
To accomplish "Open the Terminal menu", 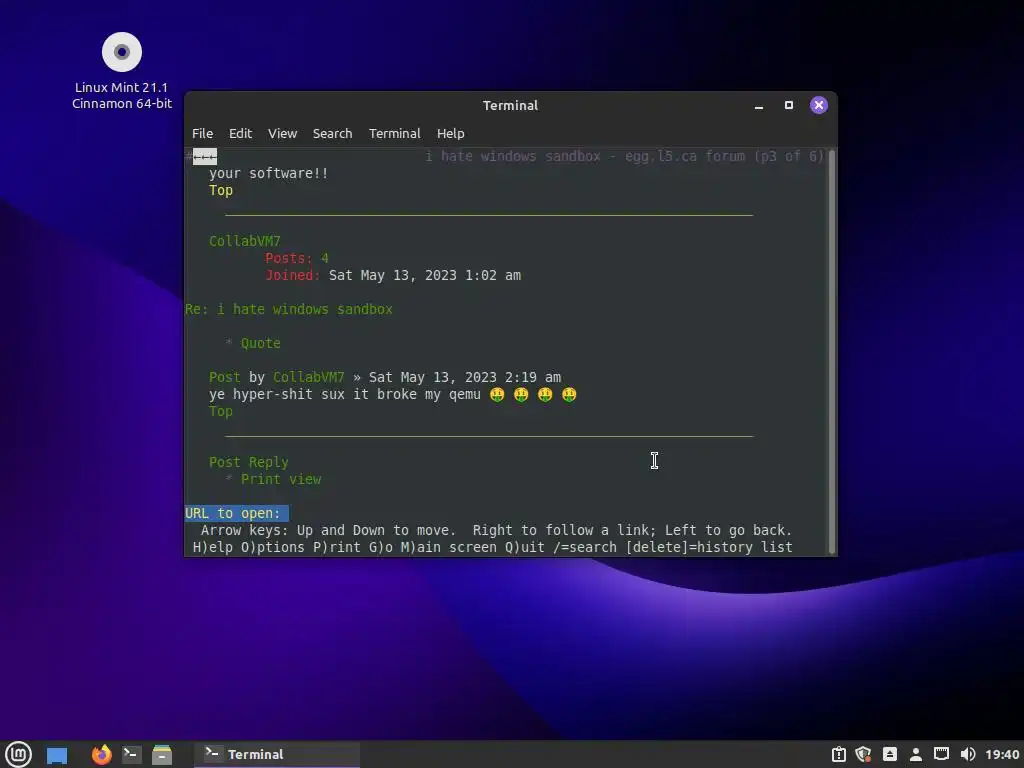I will click(394, 133).
